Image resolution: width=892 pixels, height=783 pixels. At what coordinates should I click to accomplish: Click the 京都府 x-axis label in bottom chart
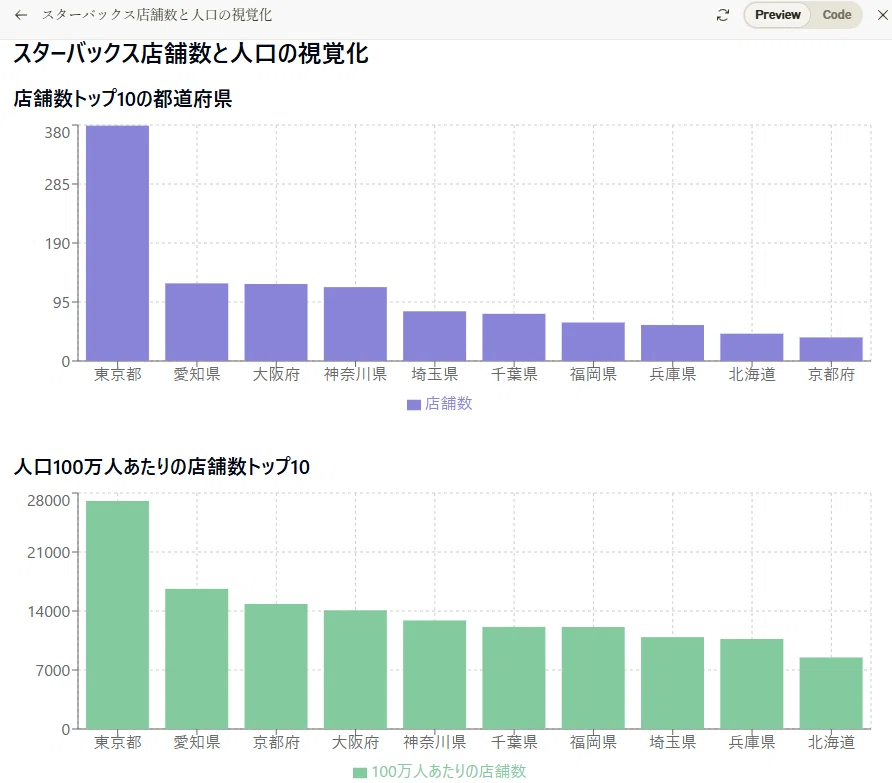pyautogui.click(x=276, y=742)
